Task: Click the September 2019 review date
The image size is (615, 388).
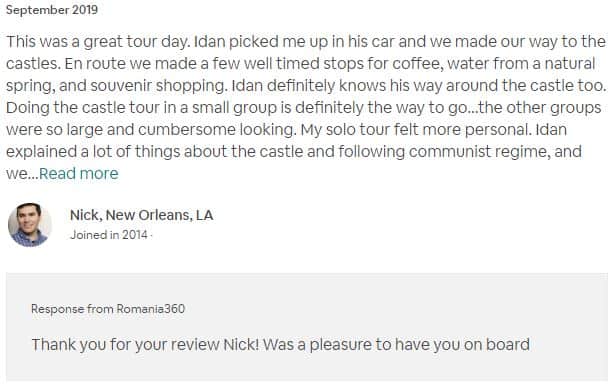Action: (52, 10)
